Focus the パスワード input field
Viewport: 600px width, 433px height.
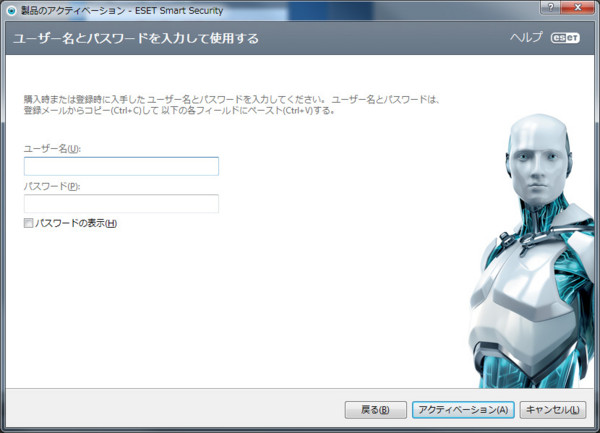[121, 203]
